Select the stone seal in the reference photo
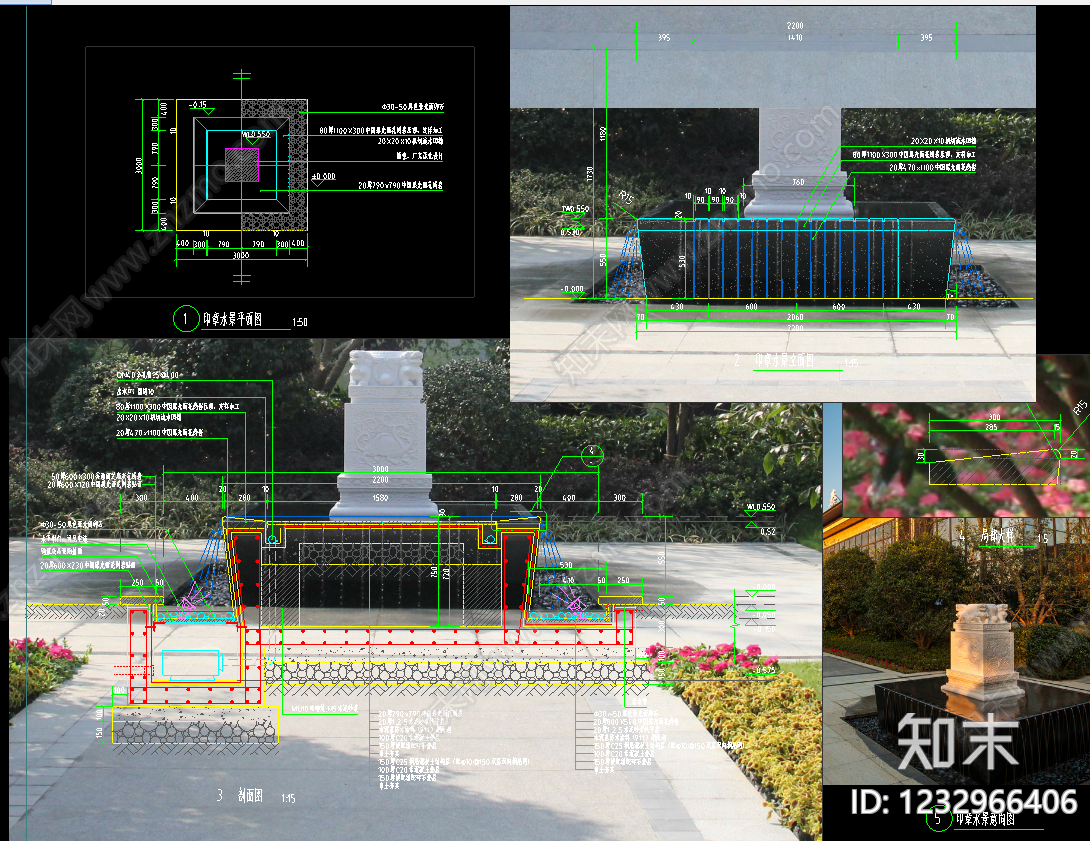This screenshot has width=1090, height=841. (982, 651)
